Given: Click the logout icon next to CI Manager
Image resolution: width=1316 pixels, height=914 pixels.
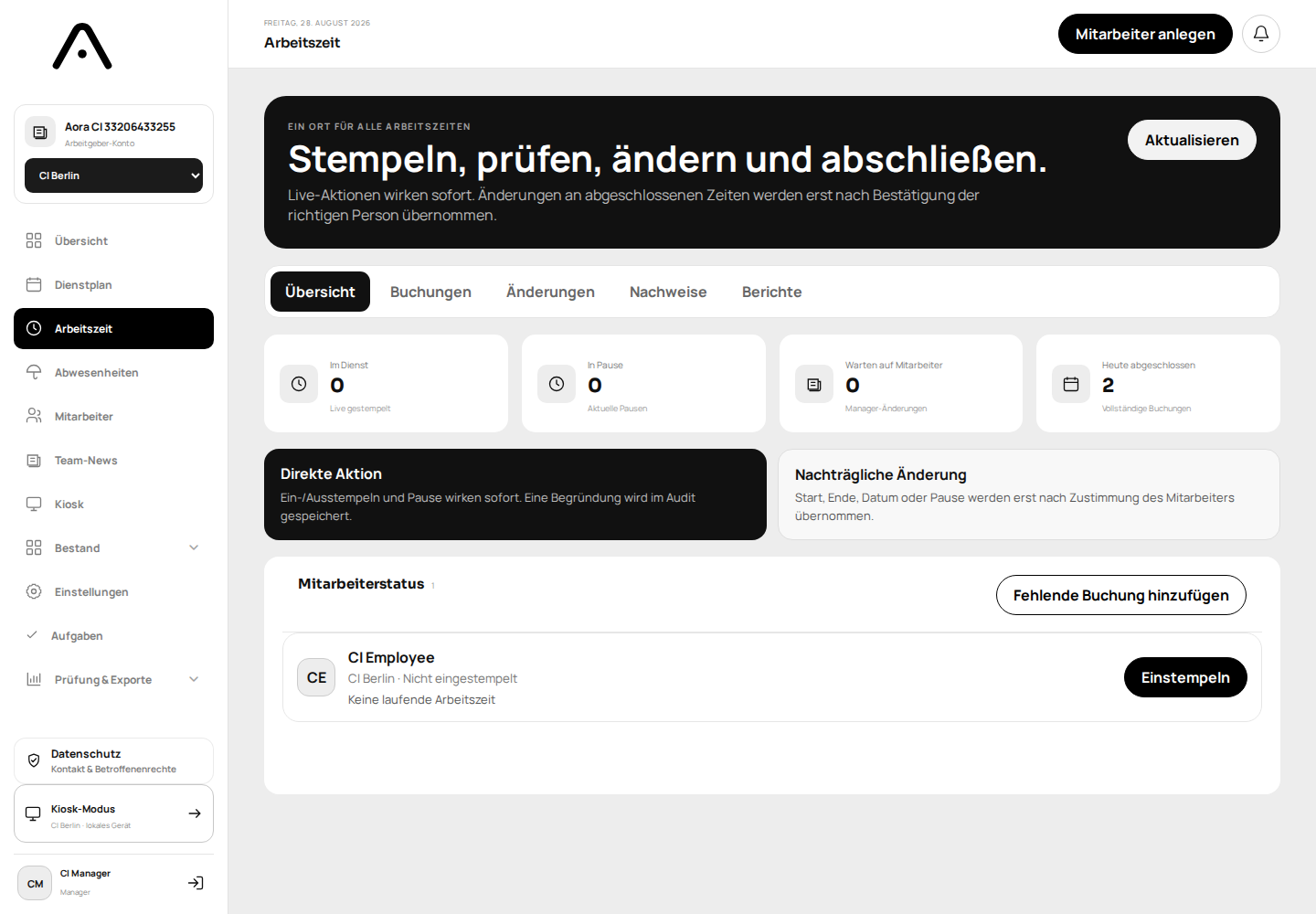Looking at the screenshot, I should 196,883.
